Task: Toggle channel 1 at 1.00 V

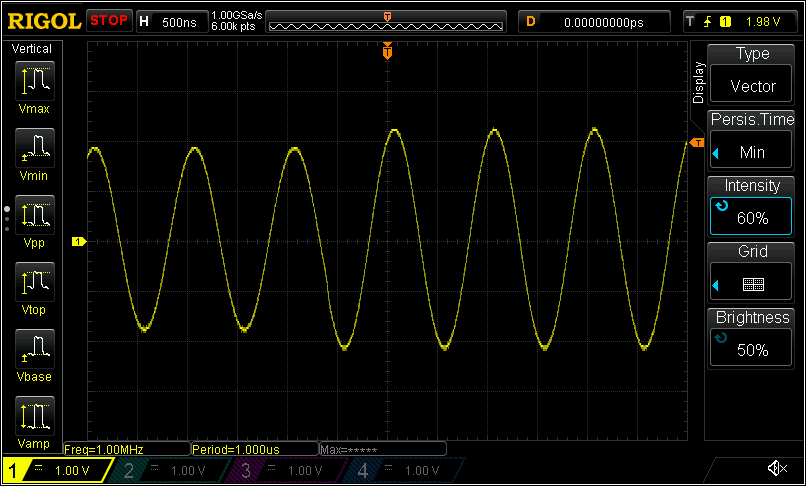Action: (x=55, y=470)
